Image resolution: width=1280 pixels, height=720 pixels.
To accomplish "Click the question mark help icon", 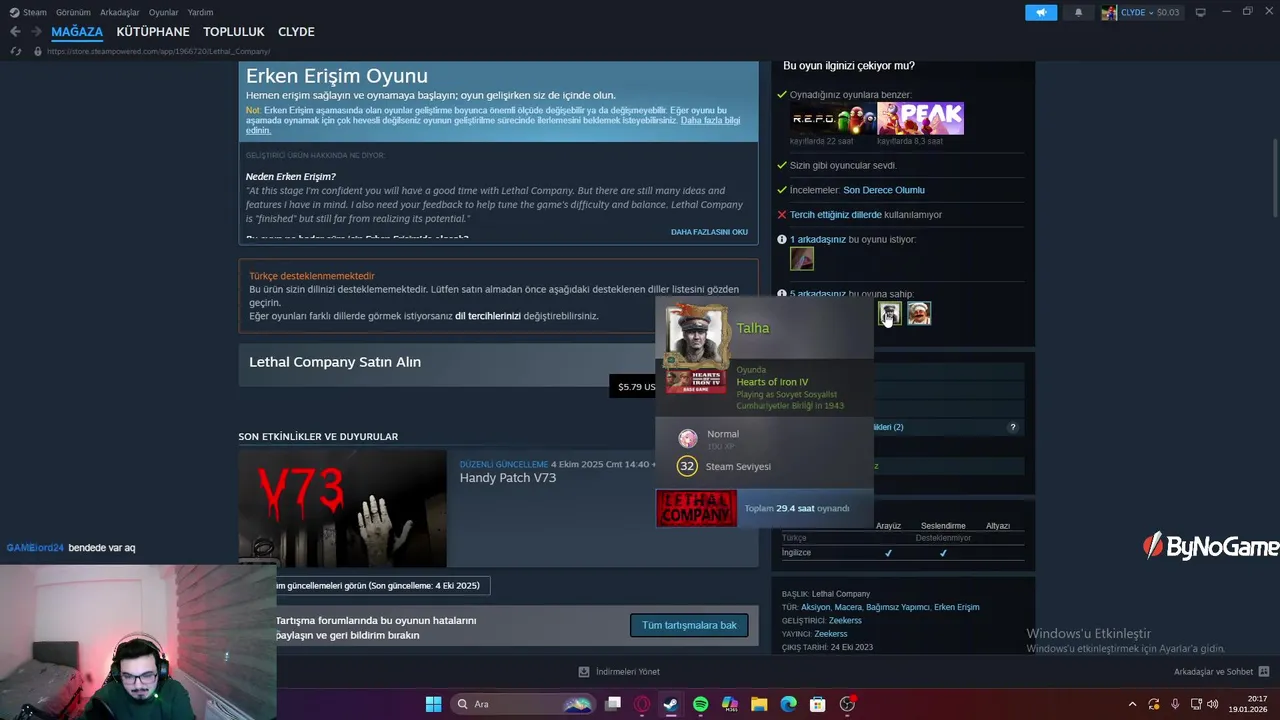I will pos(1012,427).
